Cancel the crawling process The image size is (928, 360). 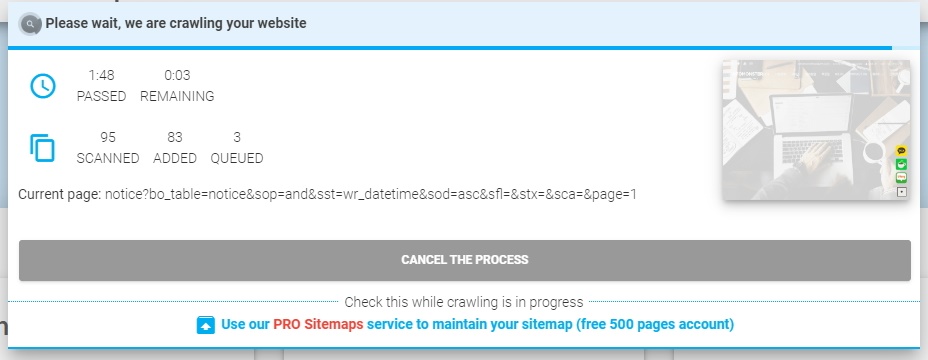point(465,260)
